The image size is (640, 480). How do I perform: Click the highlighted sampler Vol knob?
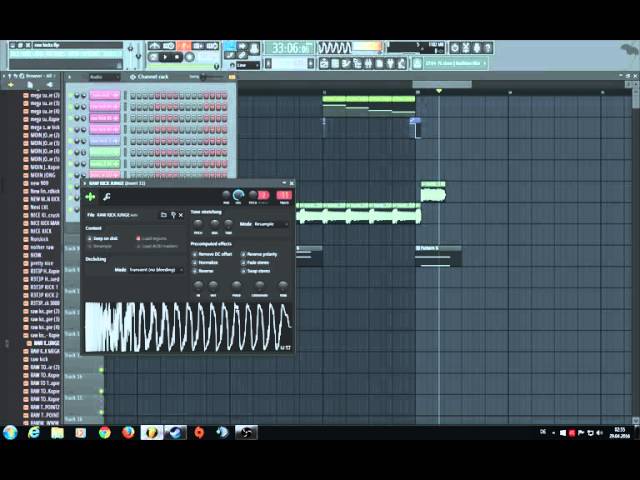coord(238,196)
